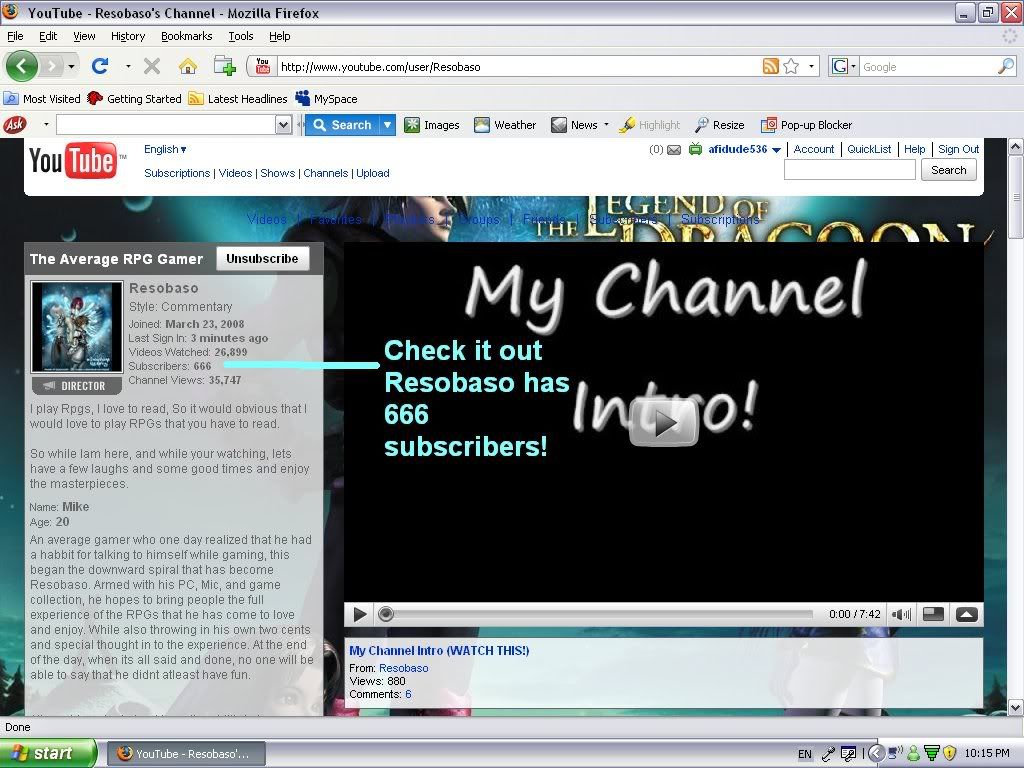Expand the afidude536 account dropdown
The width and height of the screenshot is (1024, 768).
(x=776, y=150)
